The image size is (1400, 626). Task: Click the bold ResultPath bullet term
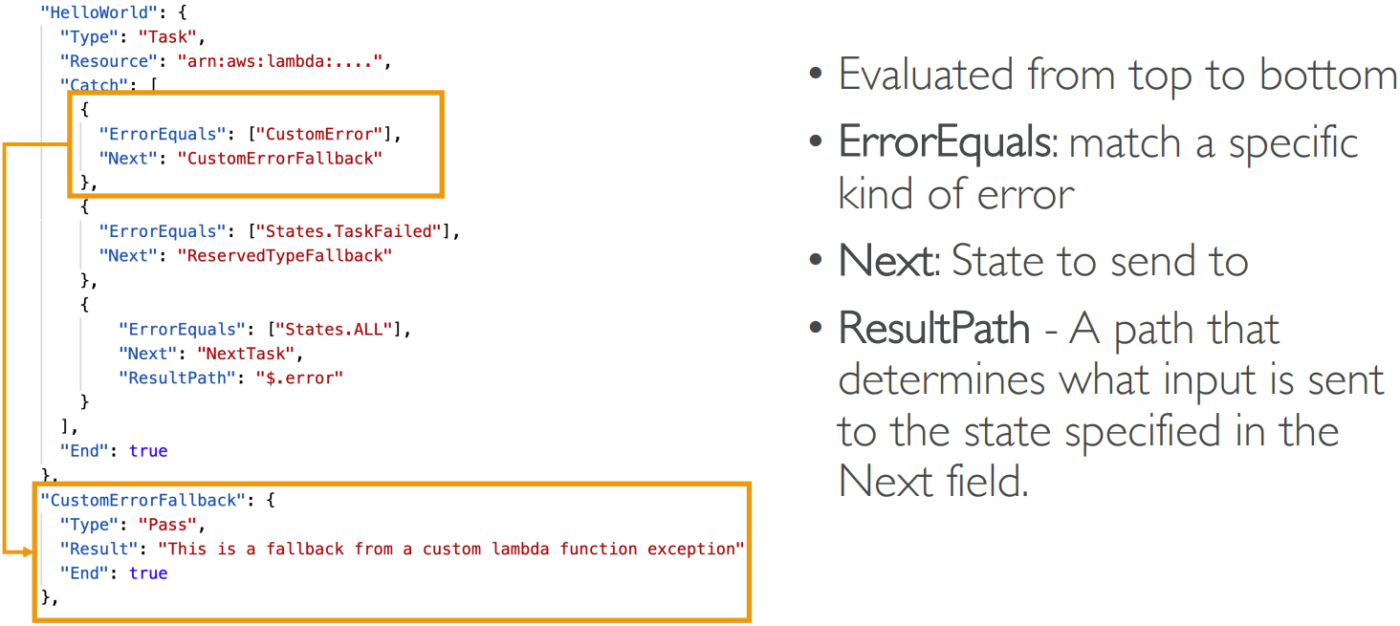click(x=934, y=329)
